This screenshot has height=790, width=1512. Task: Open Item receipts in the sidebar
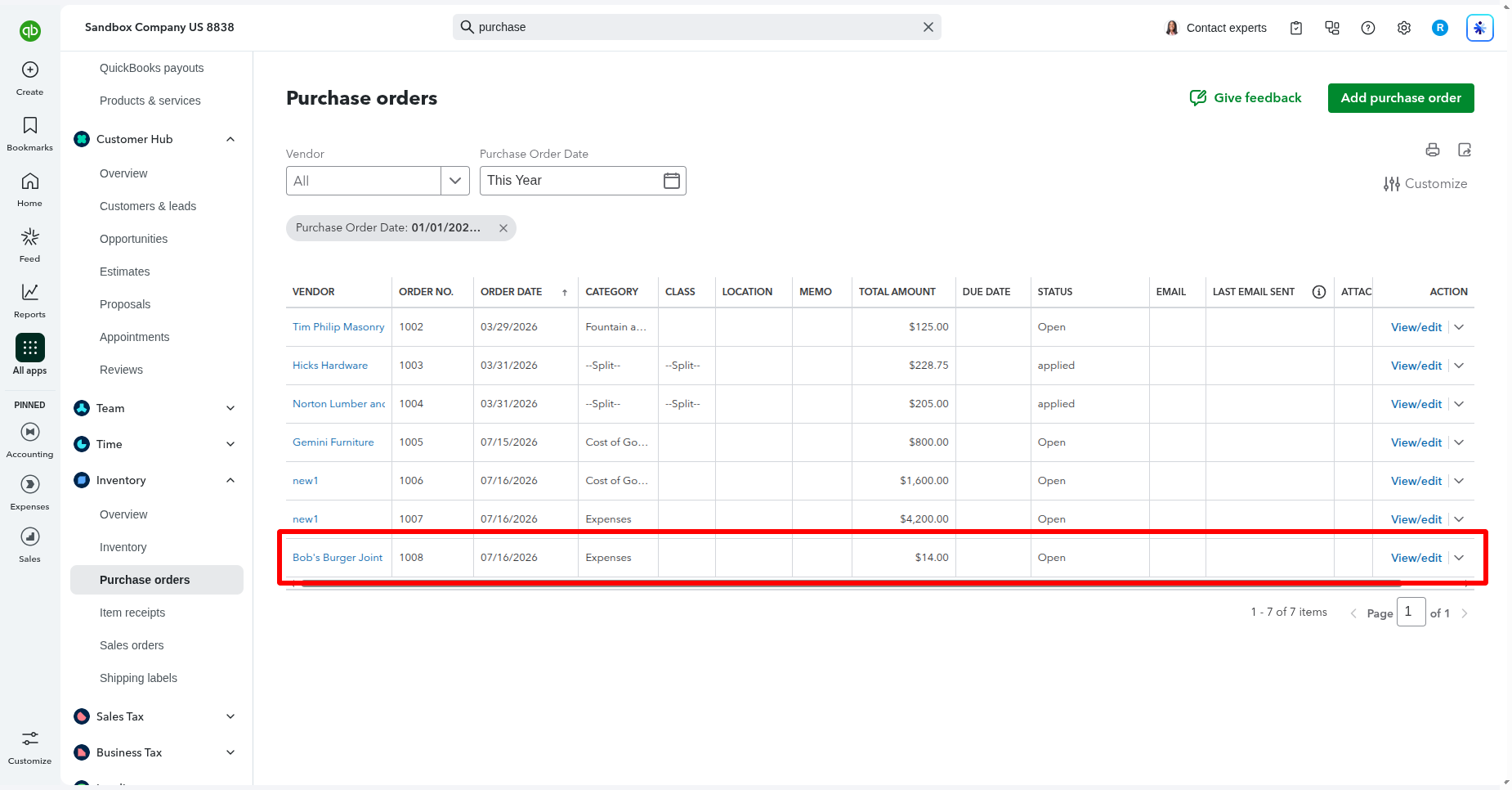click(132, 613)
